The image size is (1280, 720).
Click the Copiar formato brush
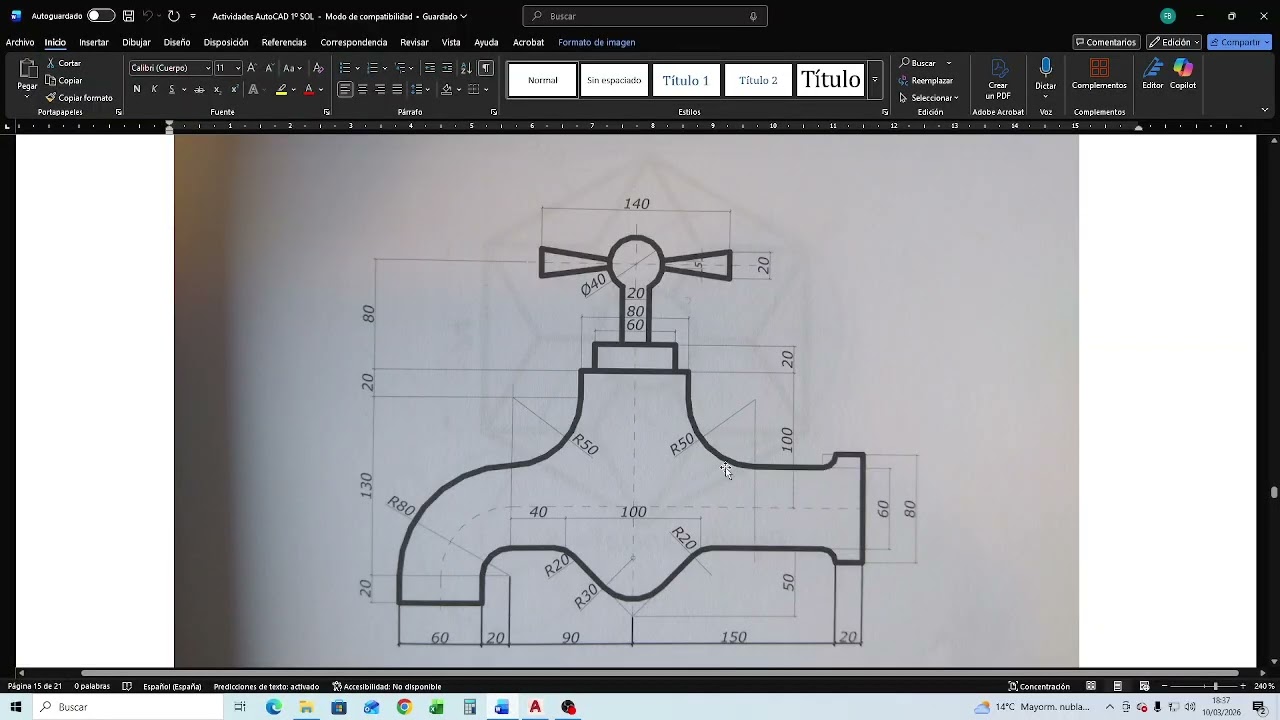[x=79, y=98]
